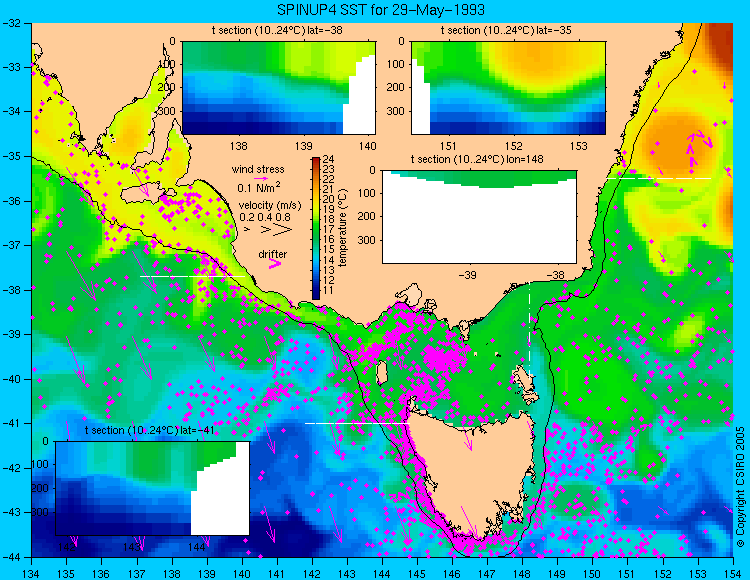Click colour bar tick label 24
The width and height of the screenshot is (750, 580).
(x=329, y=159)
